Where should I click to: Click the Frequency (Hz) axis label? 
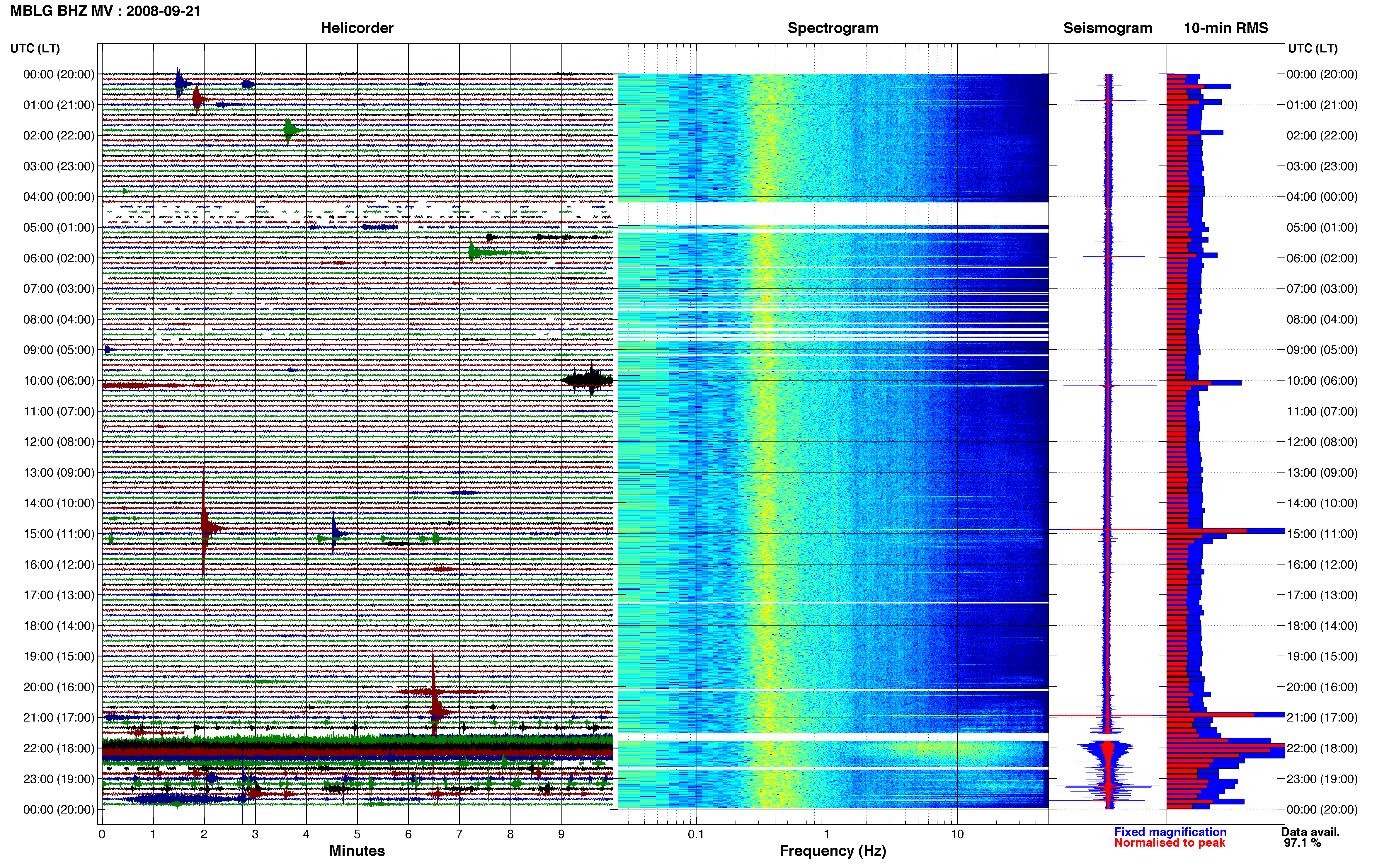coord(833,851)
